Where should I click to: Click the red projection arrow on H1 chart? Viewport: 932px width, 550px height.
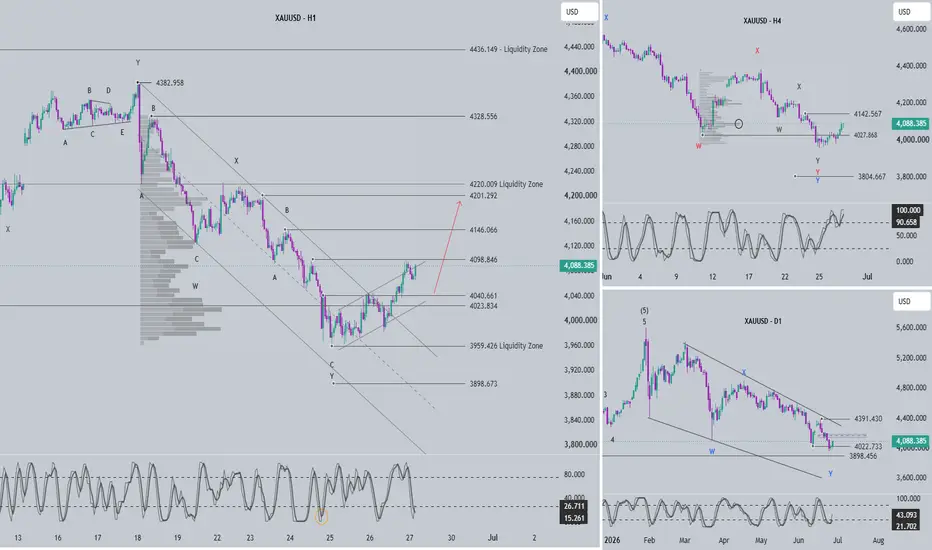tap(447, 247)
